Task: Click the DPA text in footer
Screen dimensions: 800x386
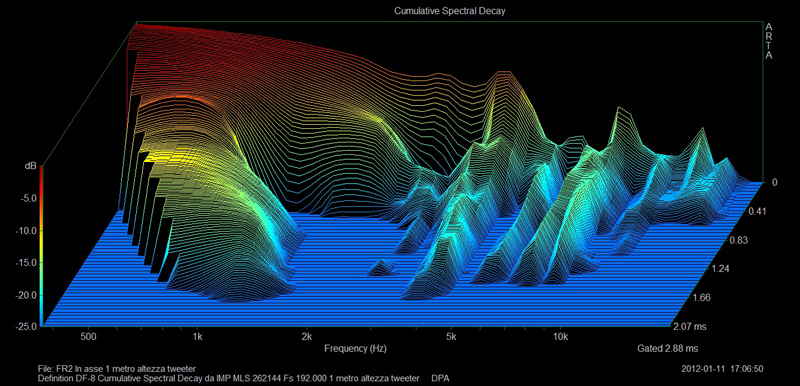Action: pos(440,378)
